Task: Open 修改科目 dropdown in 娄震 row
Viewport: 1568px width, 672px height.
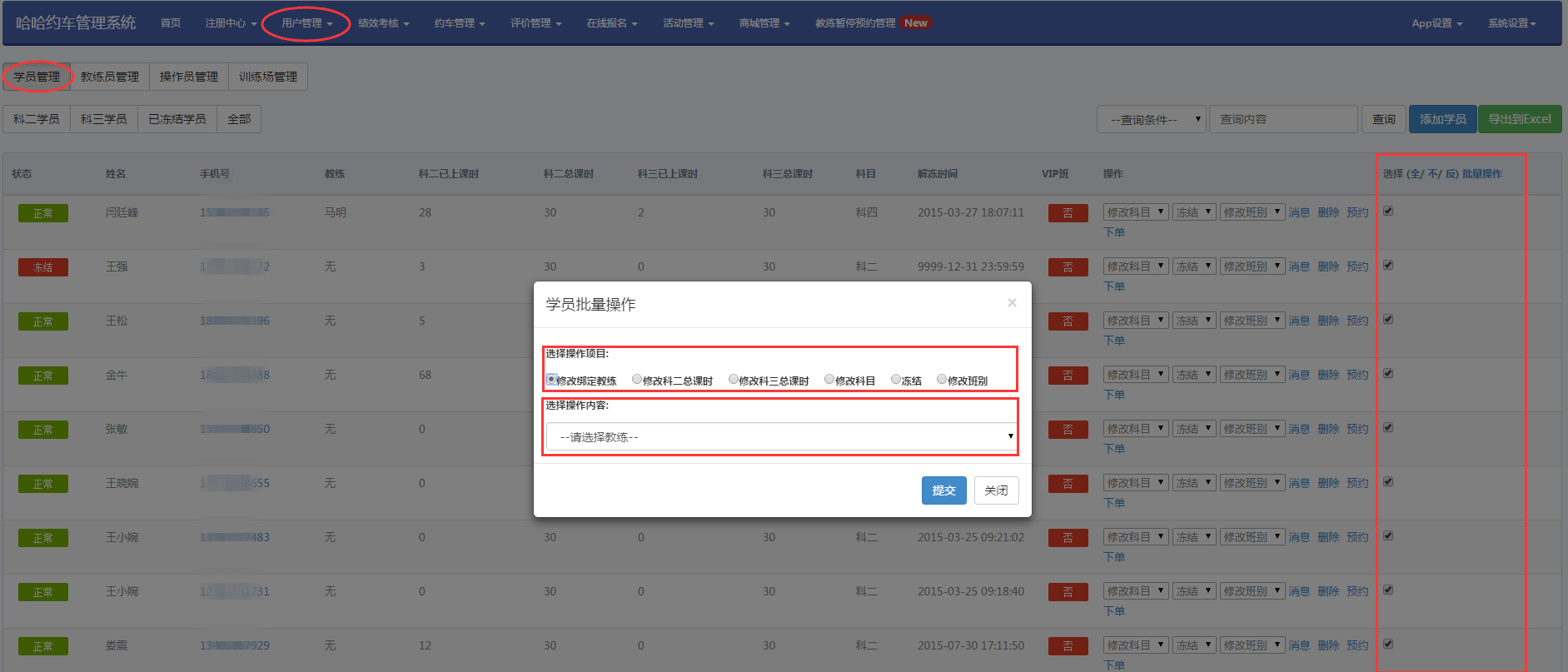Action: tap(1136, 645)
